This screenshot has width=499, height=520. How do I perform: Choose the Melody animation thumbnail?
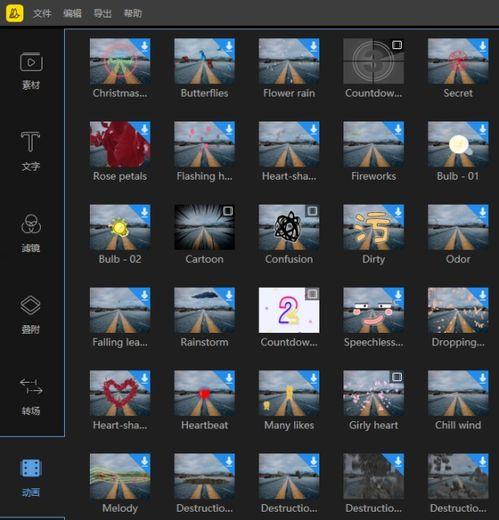120,476
